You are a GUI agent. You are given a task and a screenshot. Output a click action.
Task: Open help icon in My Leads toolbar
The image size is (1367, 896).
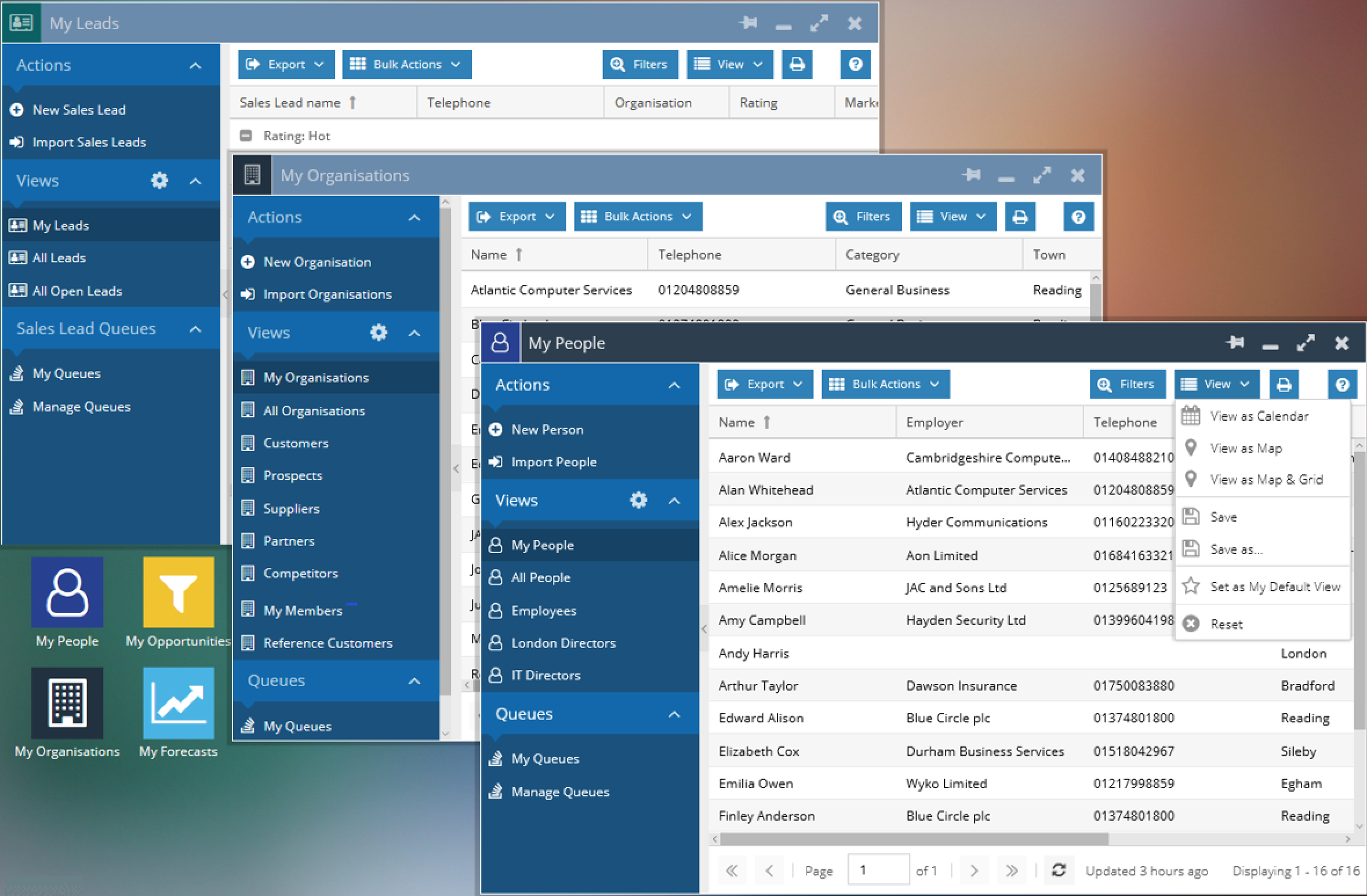coord(855,64)
